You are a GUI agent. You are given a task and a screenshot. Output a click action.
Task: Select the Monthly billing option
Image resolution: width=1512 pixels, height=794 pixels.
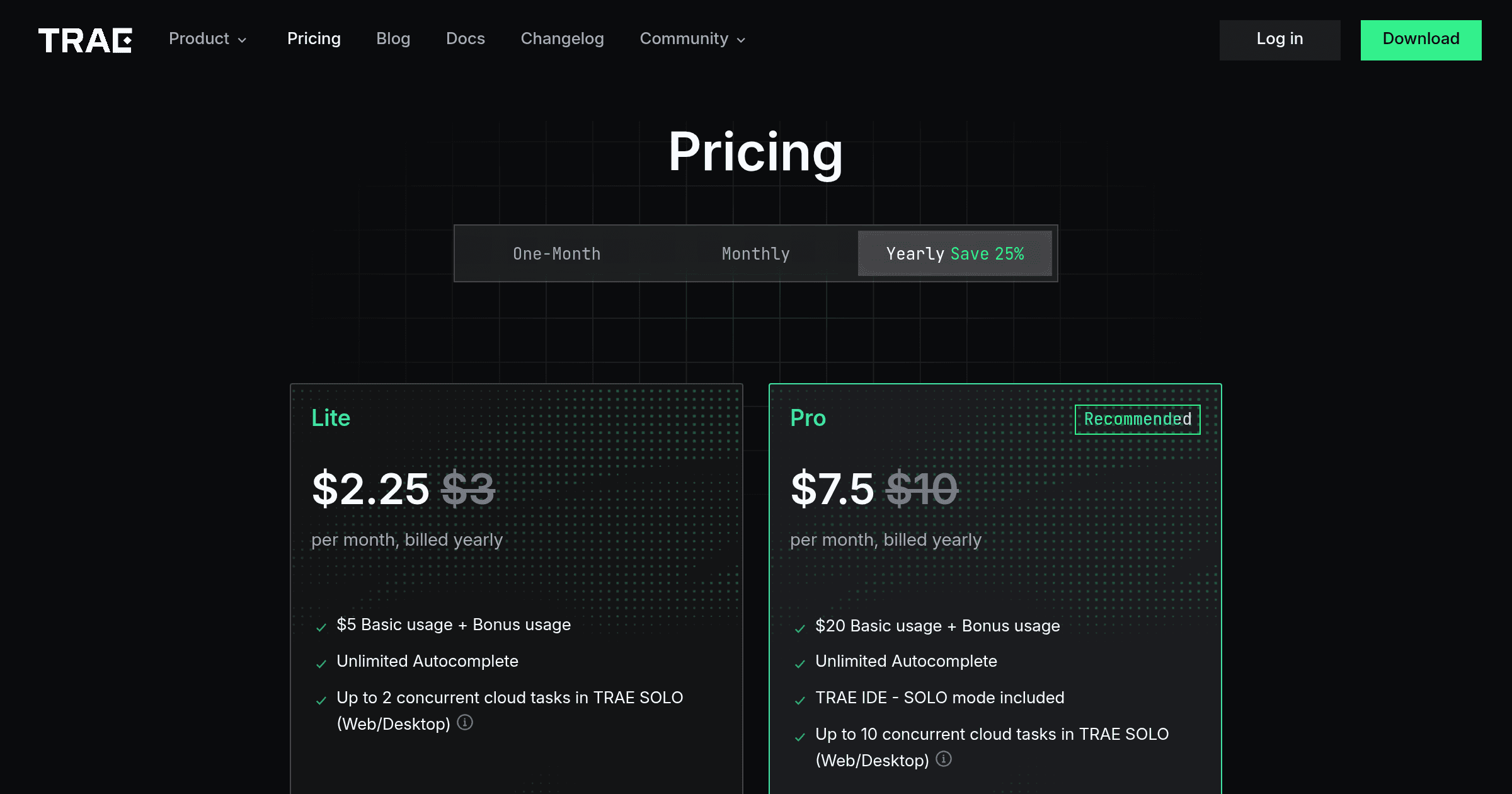pos(755,253)
